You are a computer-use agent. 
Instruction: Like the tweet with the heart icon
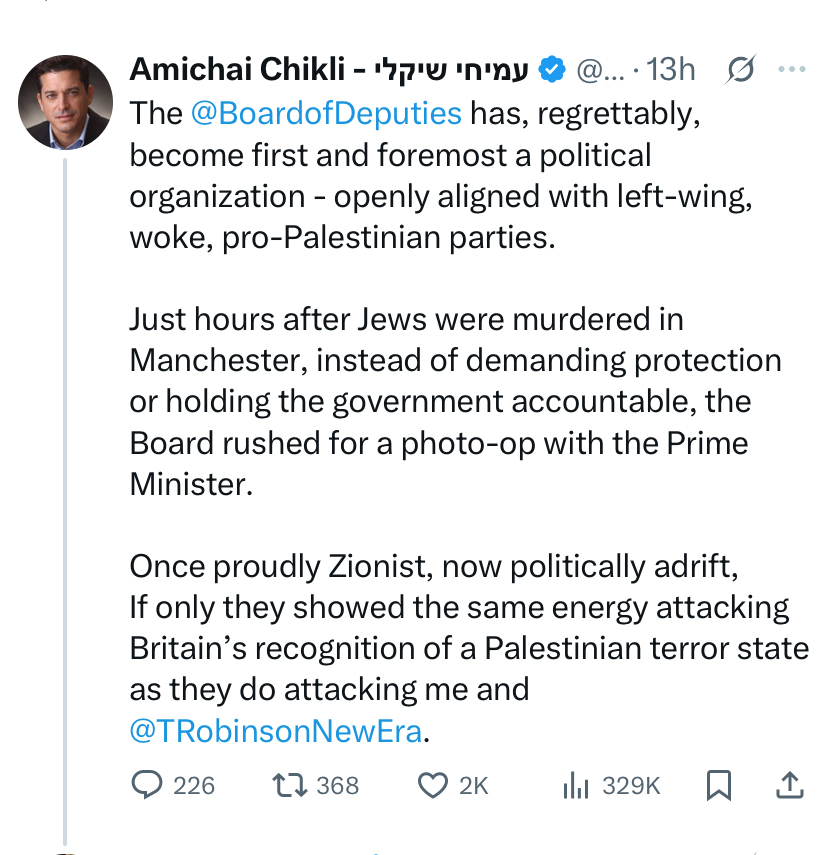pyautogui.click(x=432, y=785)
